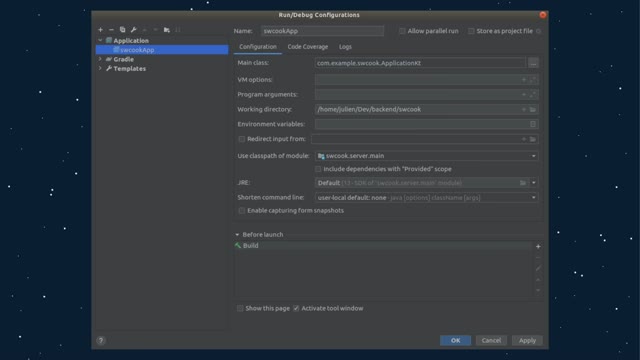The height and width of the screenshot is (360, 640).
Task: Browse main class with ellipsis button
Action: [x=533, y=63]
